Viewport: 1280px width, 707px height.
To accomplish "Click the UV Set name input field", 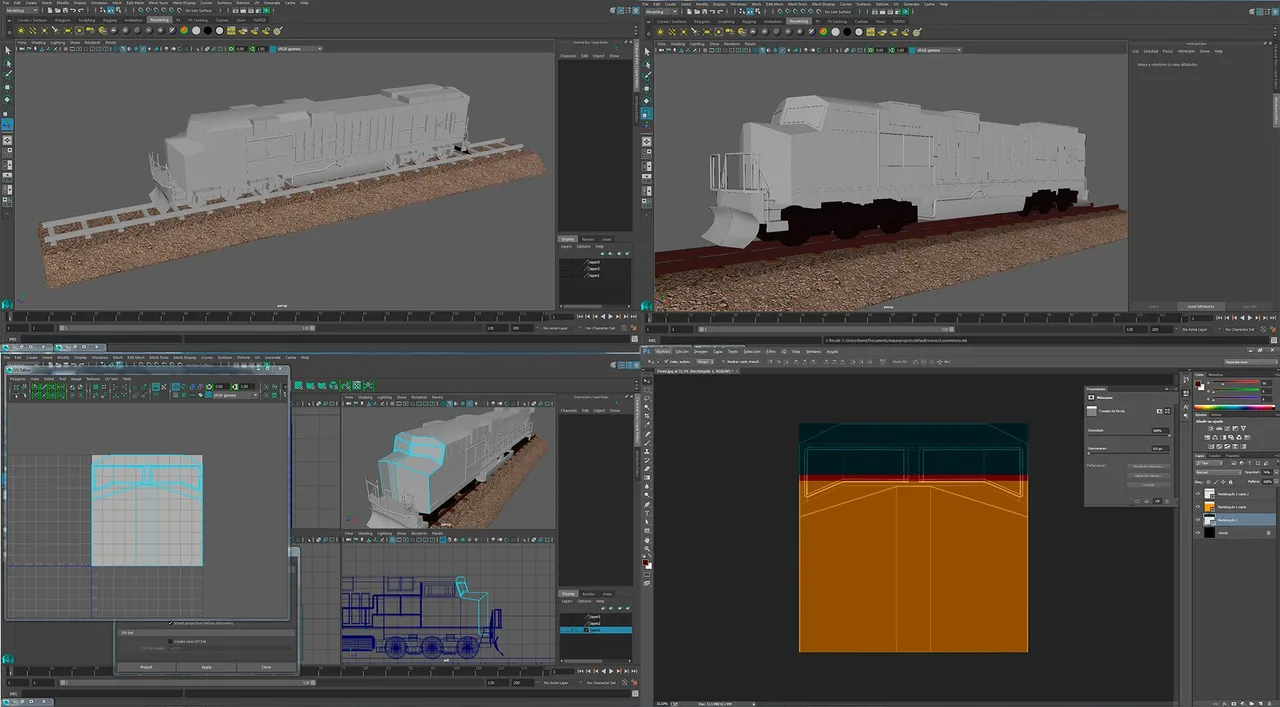I will click(x=229, y=648).
